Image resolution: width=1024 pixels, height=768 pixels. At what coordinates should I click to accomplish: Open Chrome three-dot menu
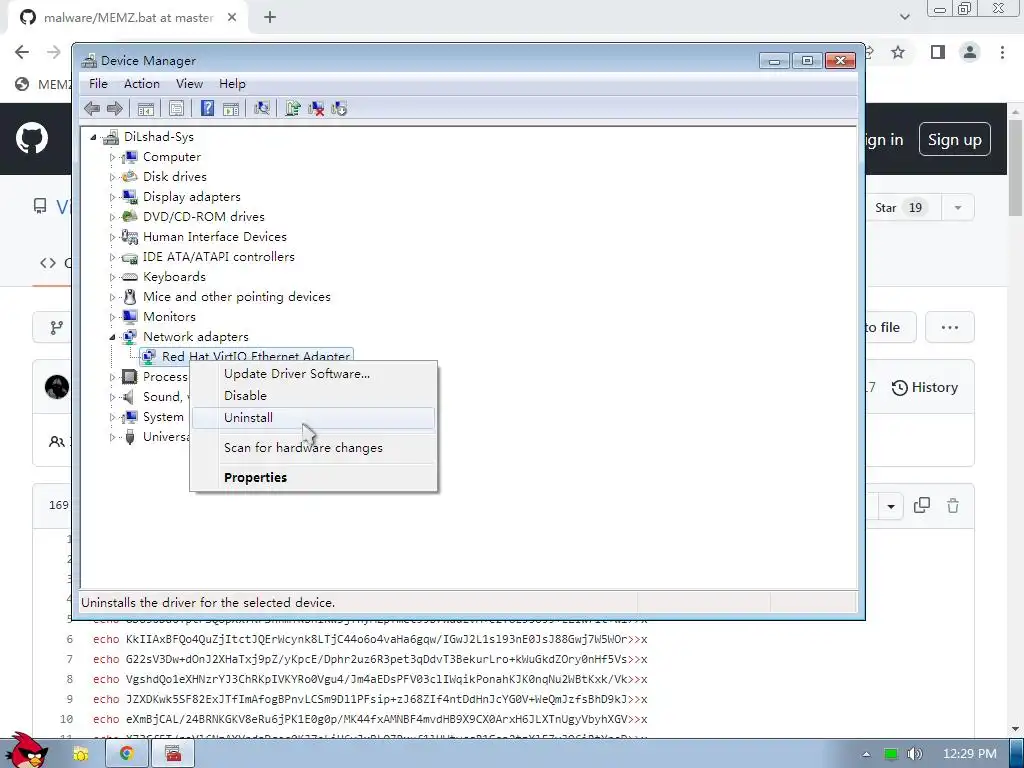pyautogui.click(x=1002, y=52)
